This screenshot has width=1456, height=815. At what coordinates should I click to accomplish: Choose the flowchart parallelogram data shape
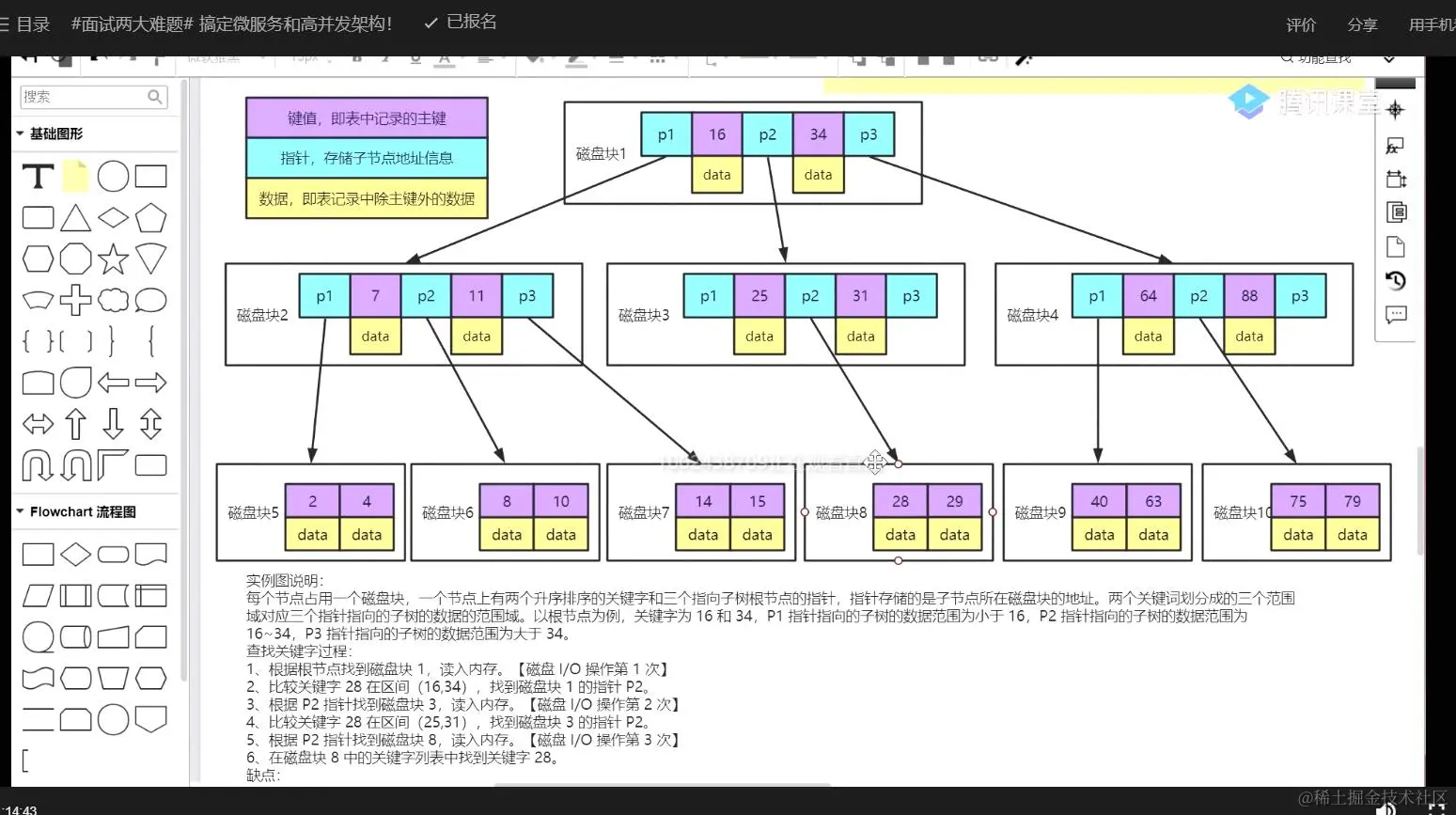38,596
